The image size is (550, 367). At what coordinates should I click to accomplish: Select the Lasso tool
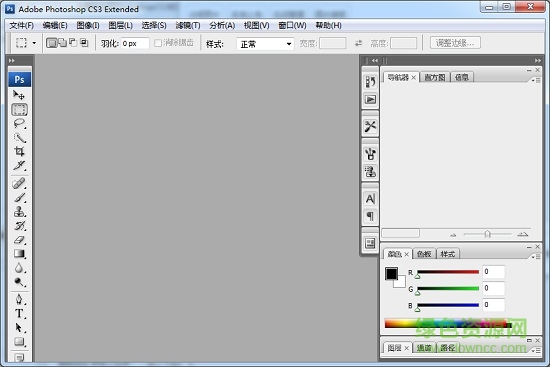click(19, 124)
